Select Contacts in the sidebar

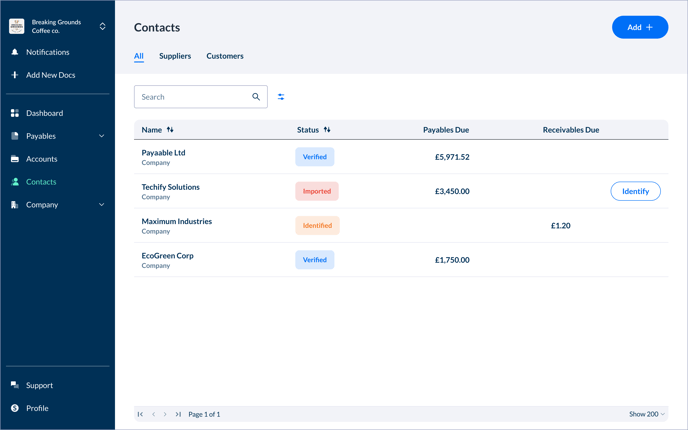41,182
